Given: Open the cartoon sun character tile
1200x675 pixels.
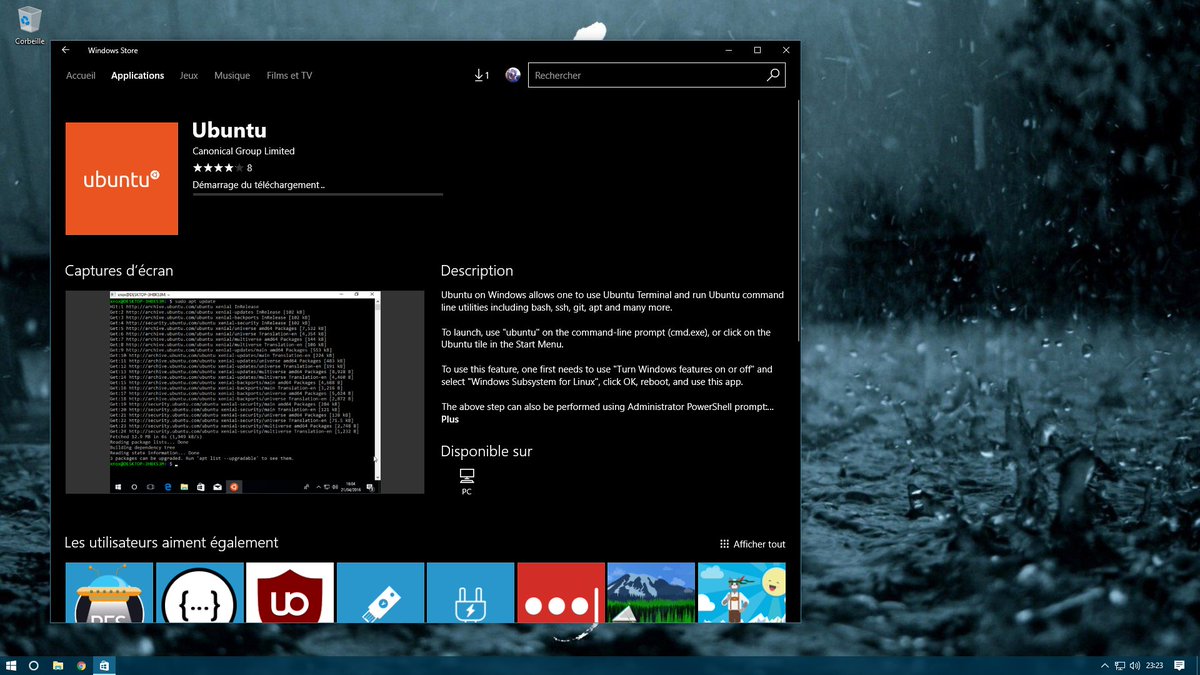Looking at the screenshot, I should pos(741,592).
